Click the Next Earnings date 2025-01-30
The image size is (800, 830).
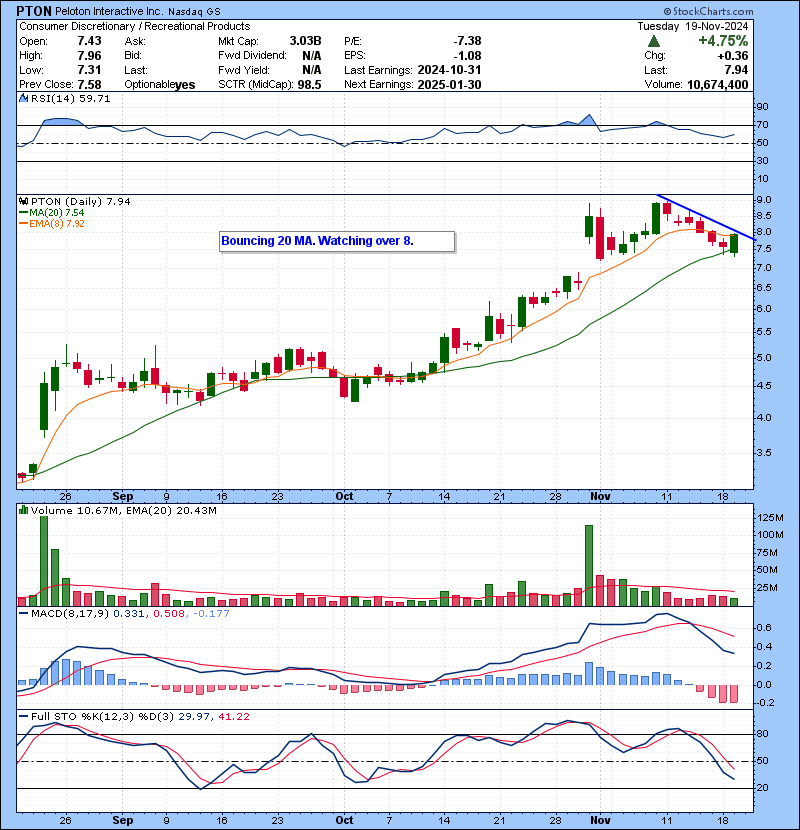(449, 85)
